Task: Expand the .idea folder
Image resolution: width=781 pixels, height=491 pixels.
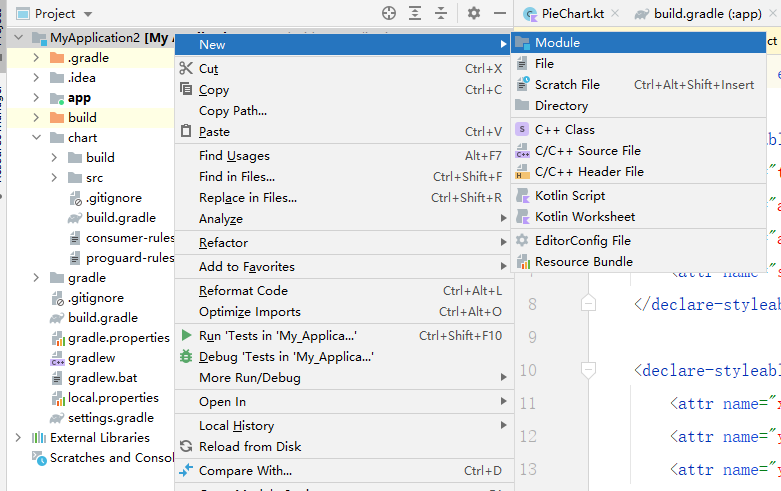Action: [x=36, y=78]
